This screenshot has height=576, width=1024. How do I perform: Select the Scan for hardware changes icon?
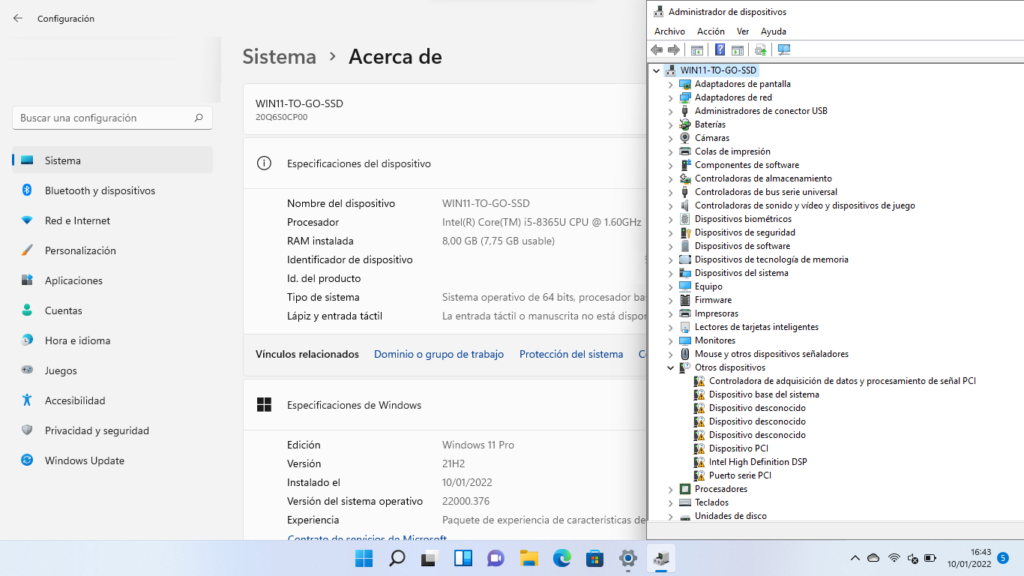tap(784, 48)
